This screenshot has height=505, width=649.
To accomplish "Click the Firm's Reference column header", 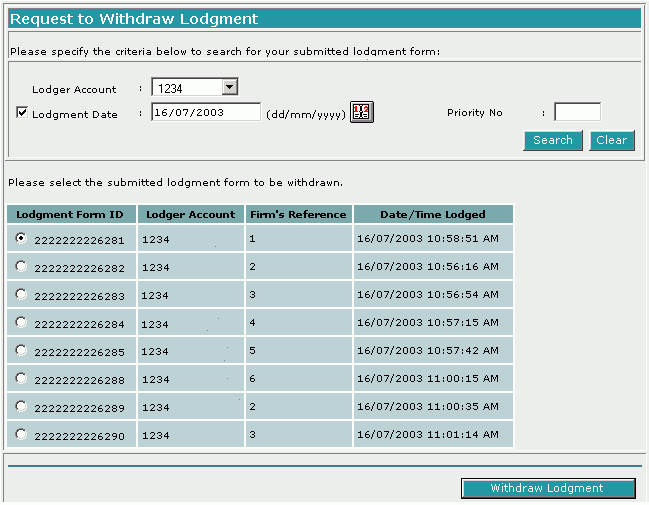I will pos(297,214).
